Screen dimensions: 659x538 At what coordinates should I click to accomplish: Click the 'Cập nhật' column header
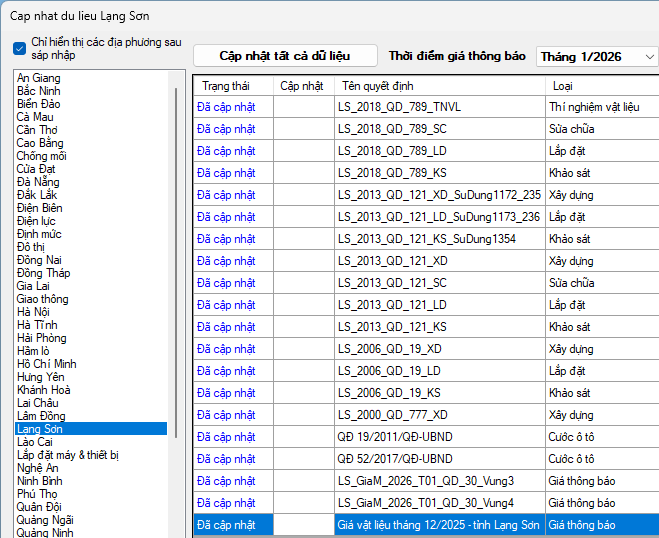pos(302,86)
